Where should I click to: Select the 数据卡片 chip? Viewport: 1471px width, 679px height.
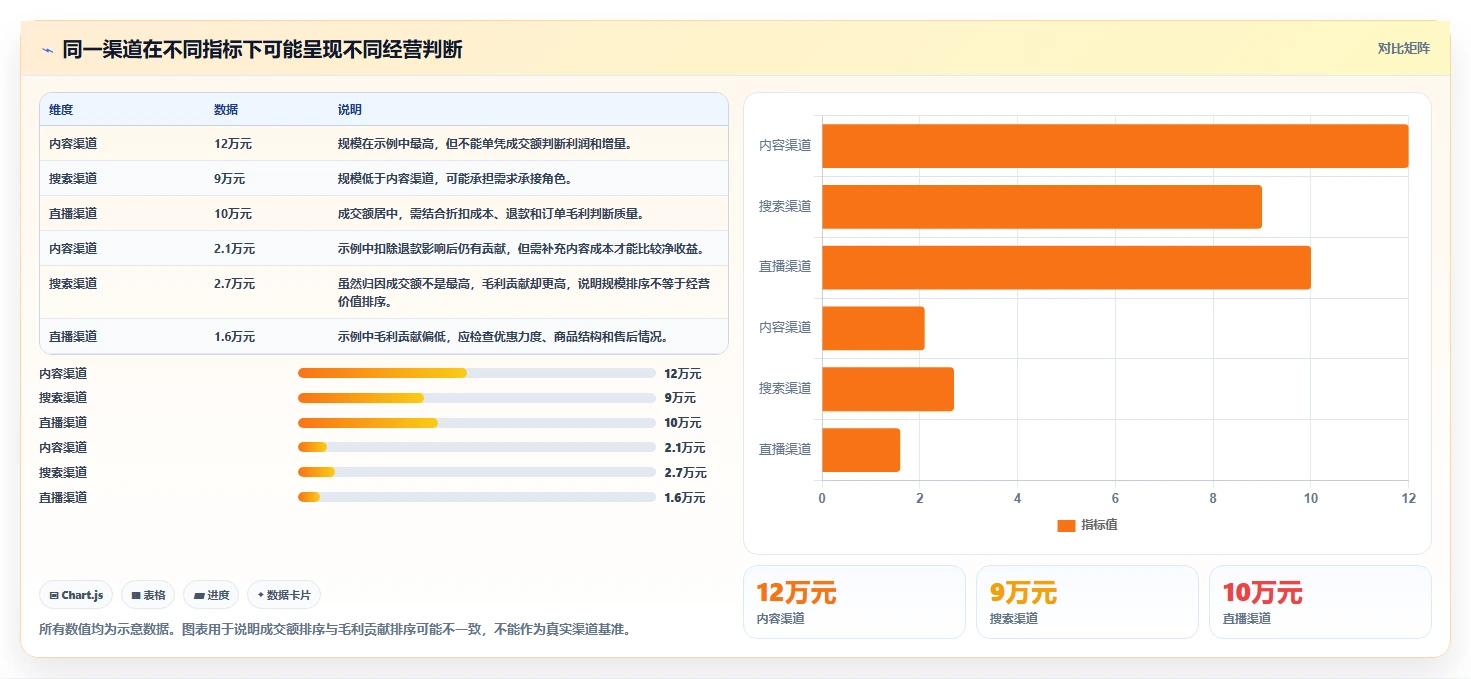click(284, 595)
